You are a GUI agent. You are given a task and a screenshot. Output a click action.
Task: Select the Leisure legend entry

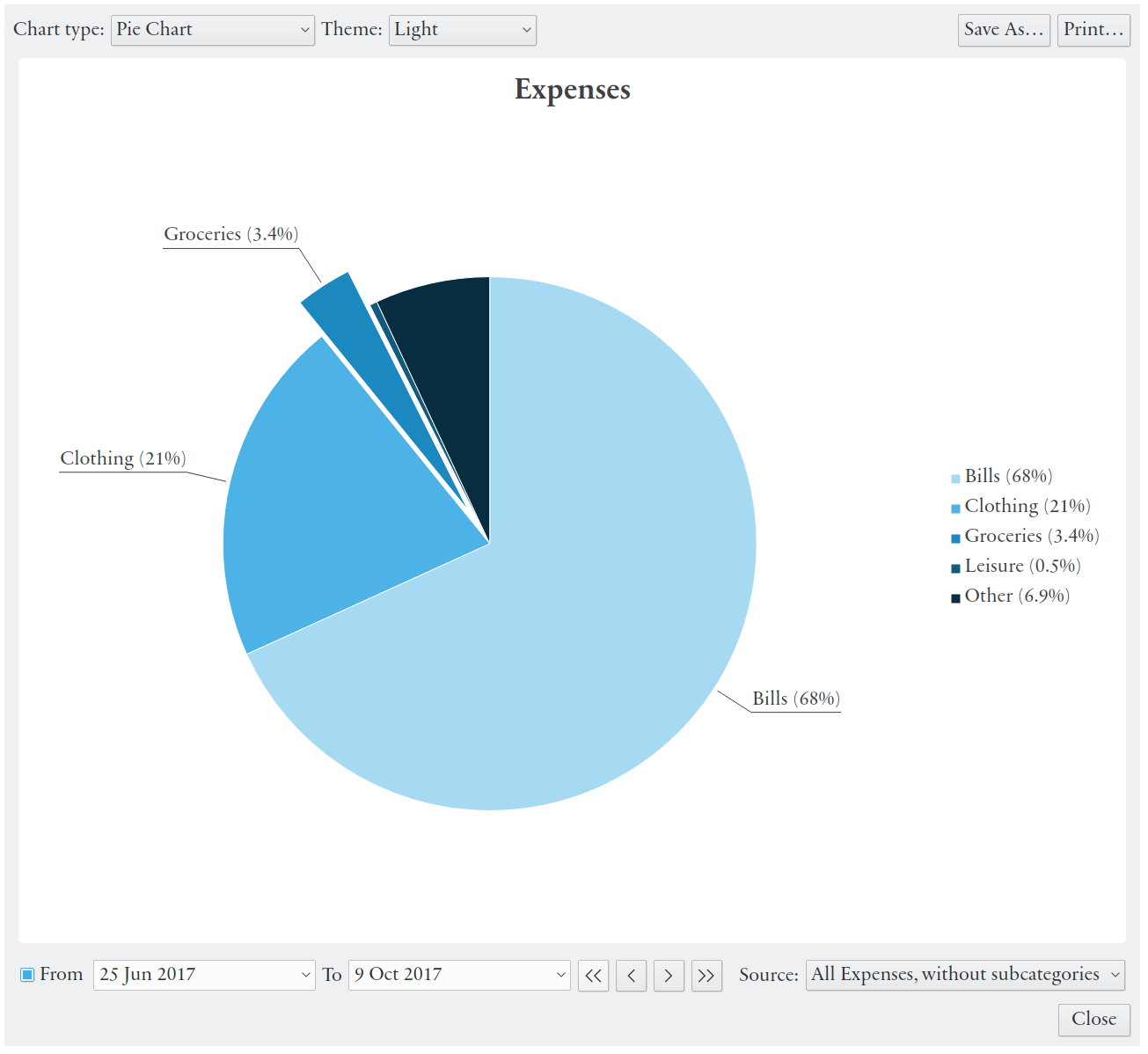click(1022, 566)
